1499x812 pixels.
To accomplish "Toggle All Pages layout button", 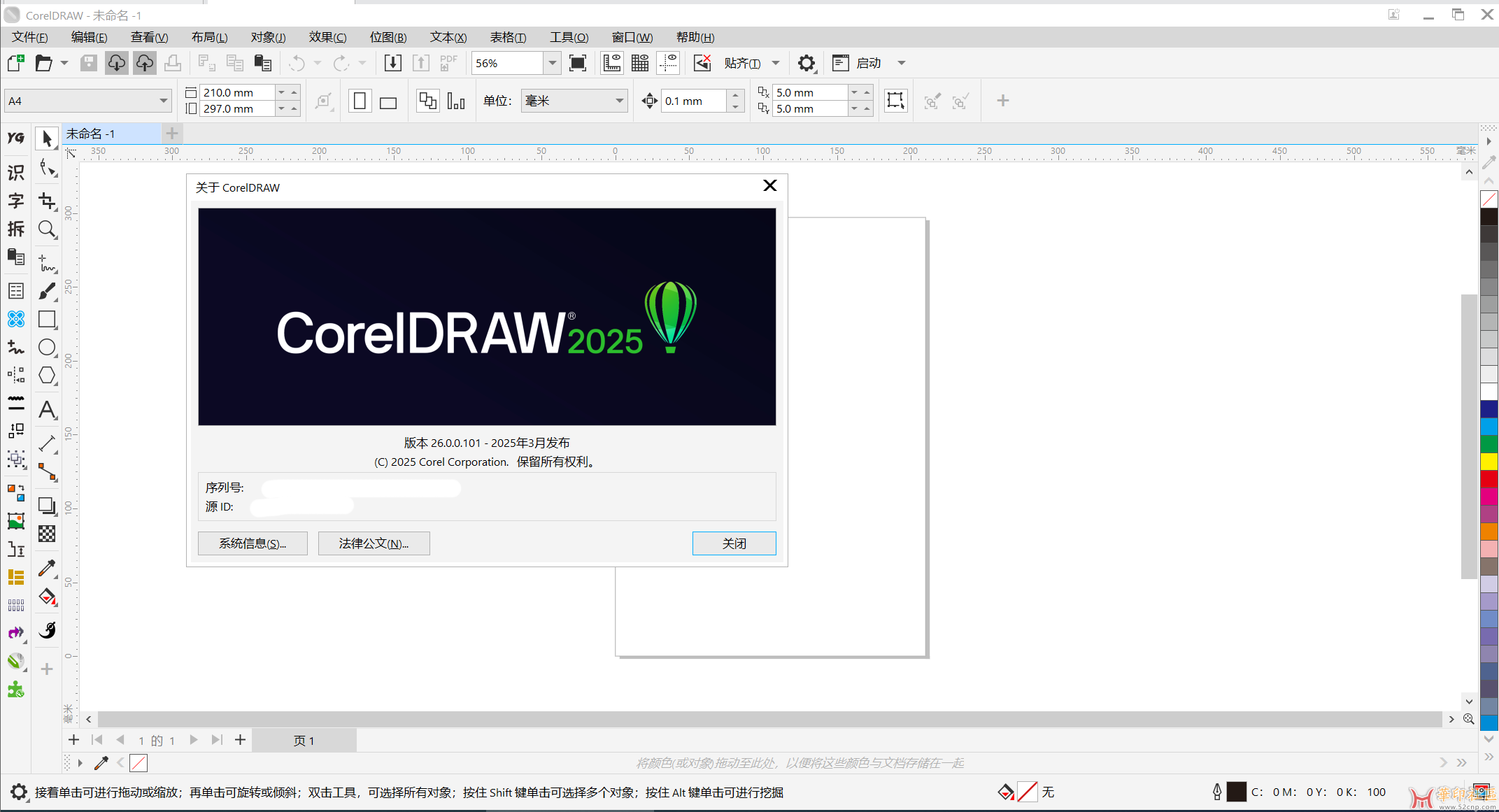I will click(427, 101).
